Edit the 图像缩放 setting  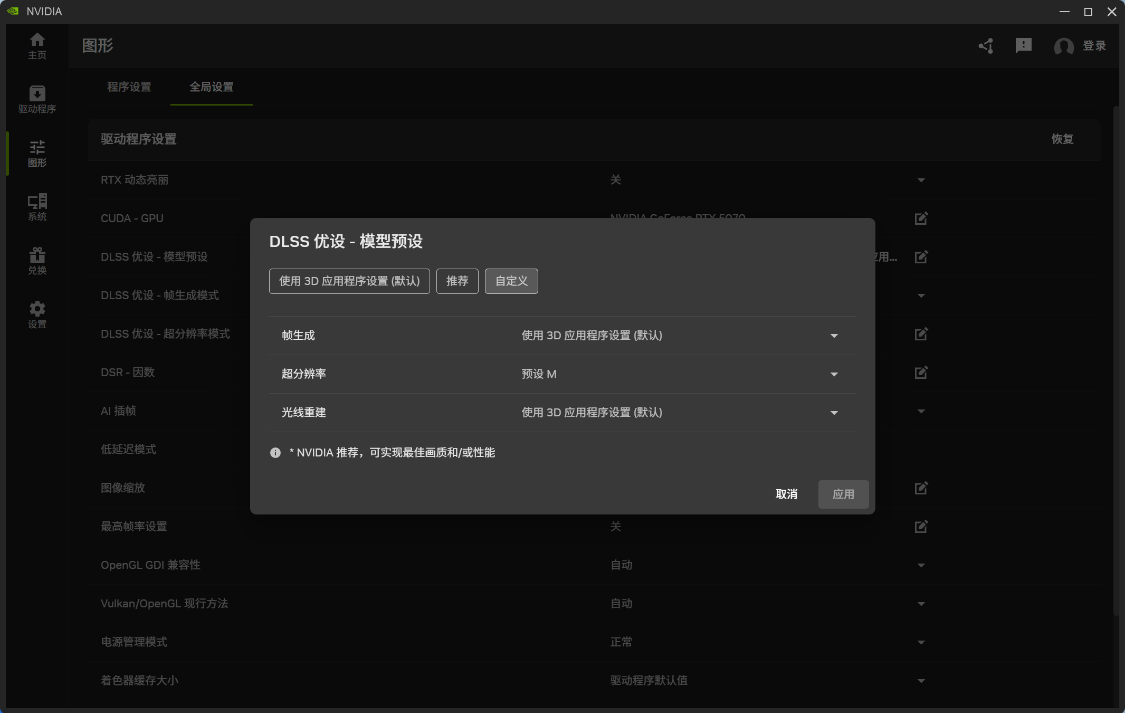point(921,488)
